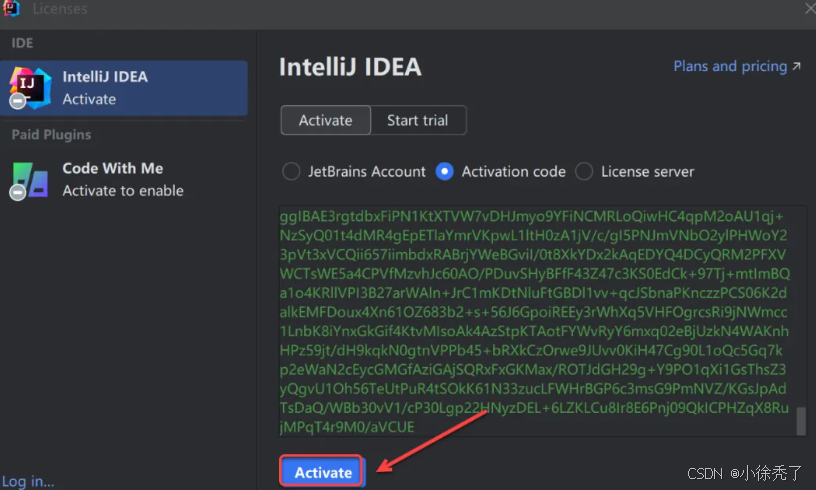
Task: Open the Plans and pricing link
Action: pos(737,66)
